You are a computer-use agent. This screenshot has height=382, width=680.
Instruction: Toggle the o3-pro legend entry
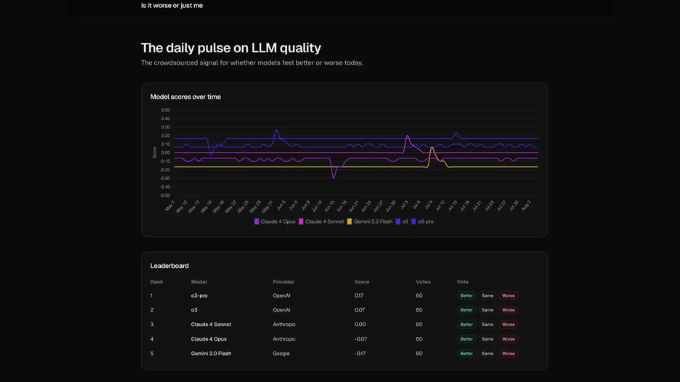(x=422, y=222)
